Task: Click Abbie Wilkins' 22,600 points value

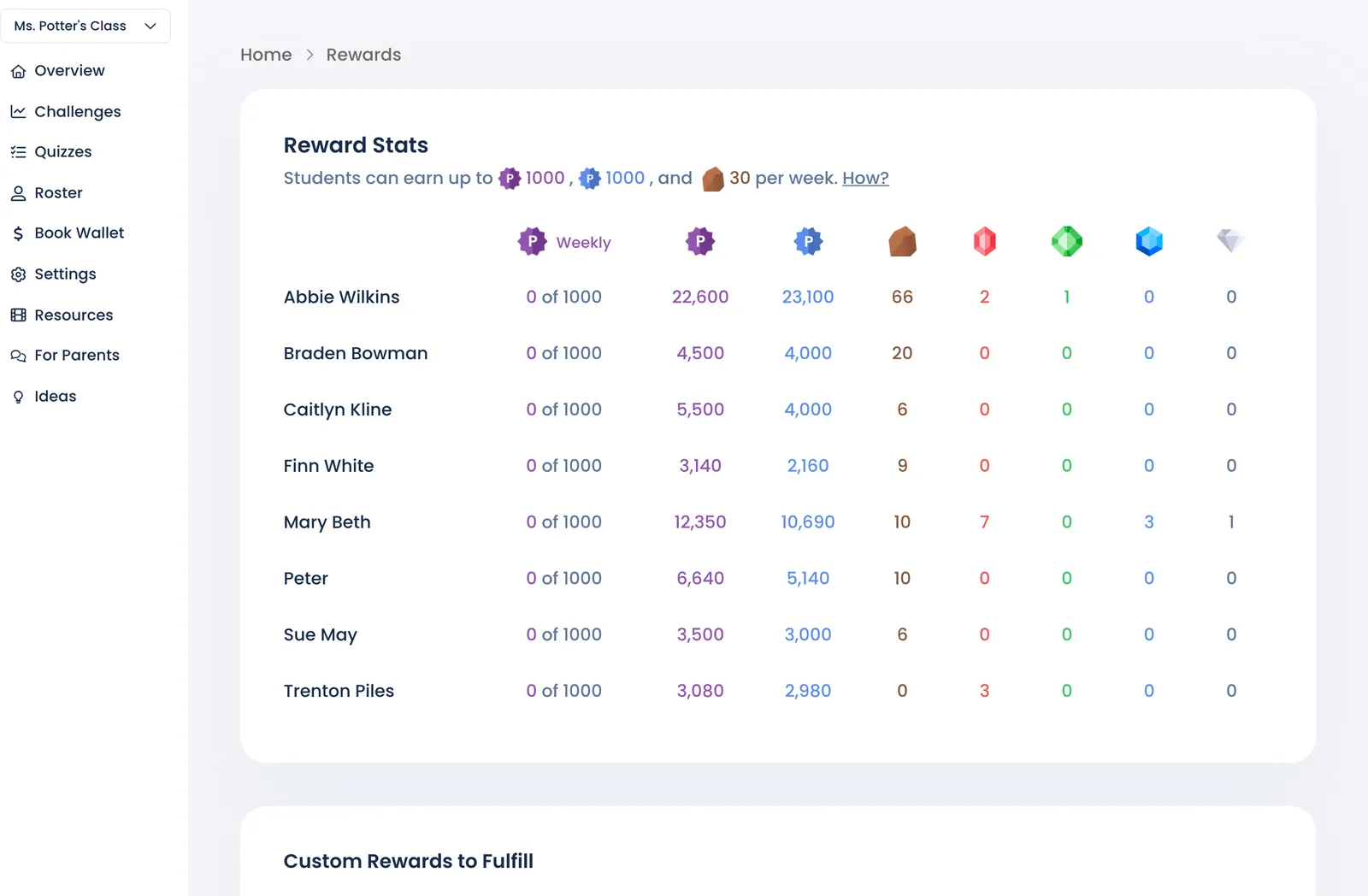Action: (x=700, y=297)
